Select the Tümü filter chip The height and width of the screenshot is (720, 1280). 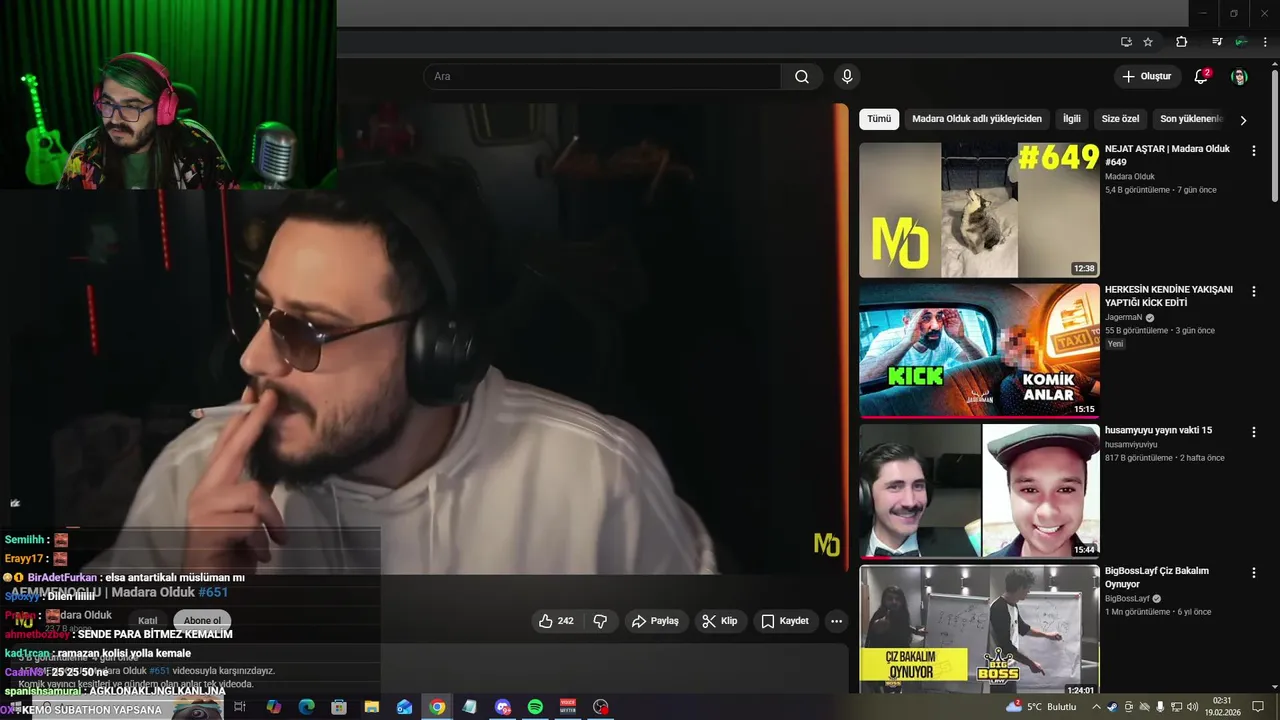(x=879, y=119)
